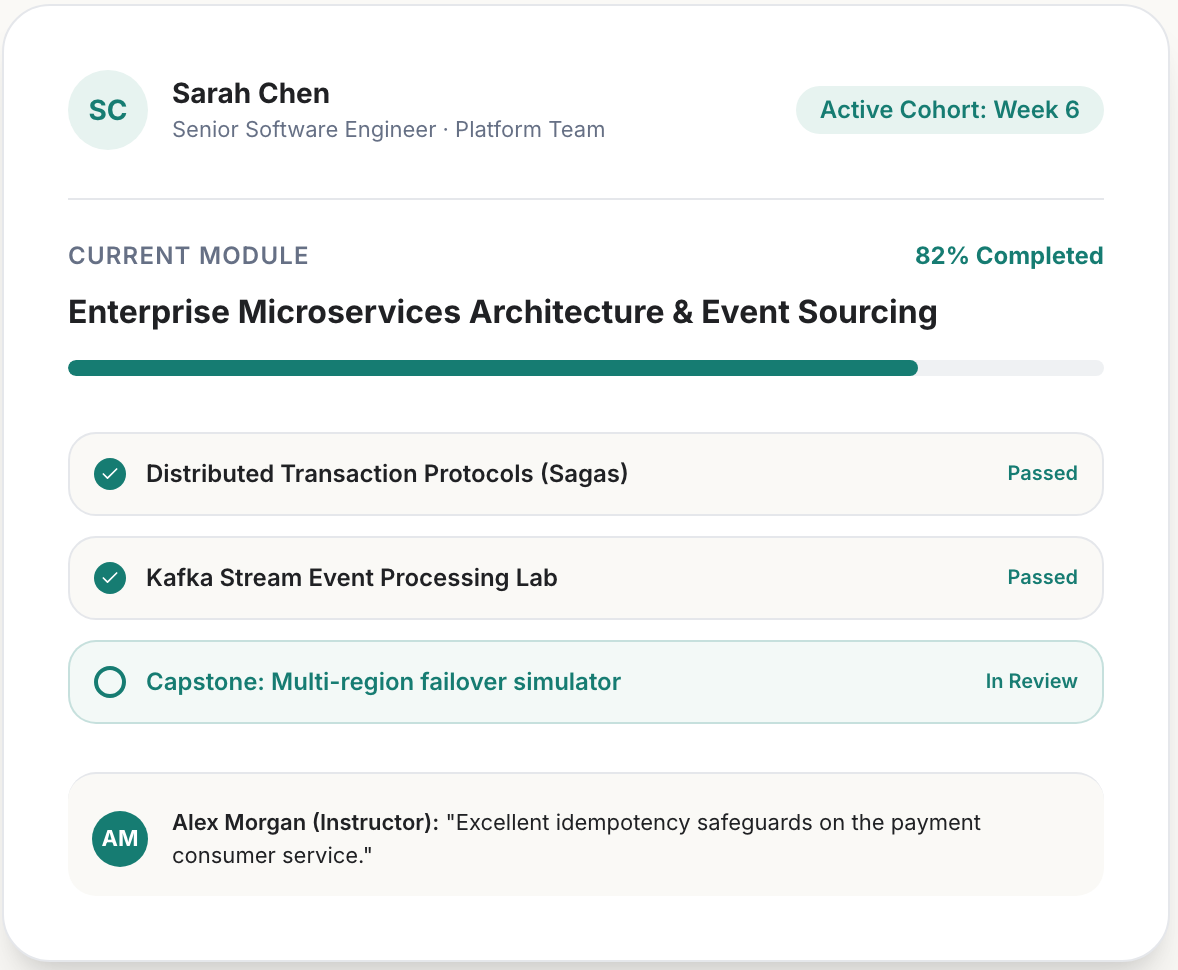Click the CURRENT MODULE label
The width and height of the screenshot is (1178, 970).
click(x=189, y=255)
